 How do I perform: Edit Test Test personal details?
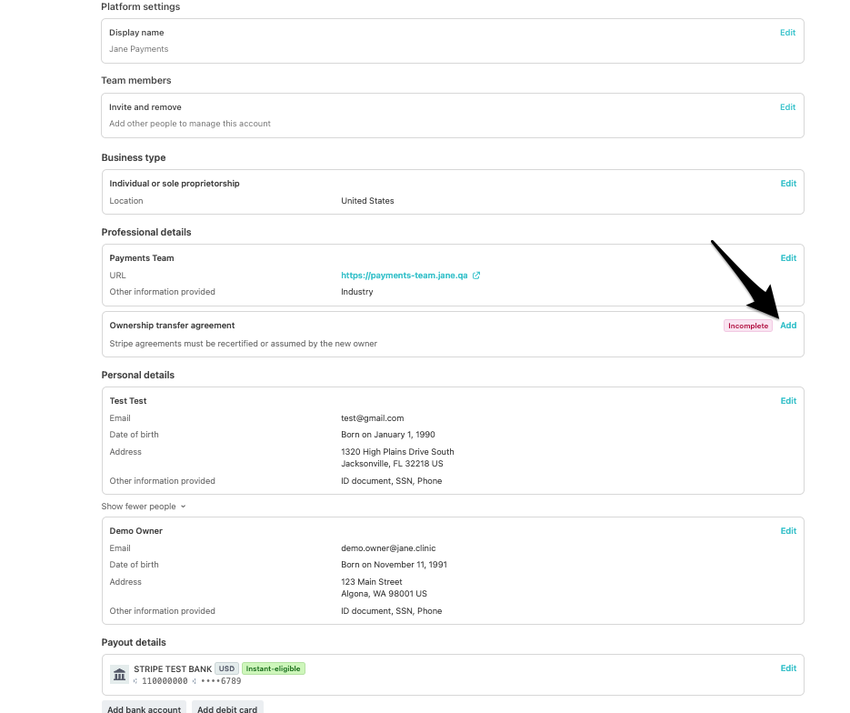coord(788,401)
